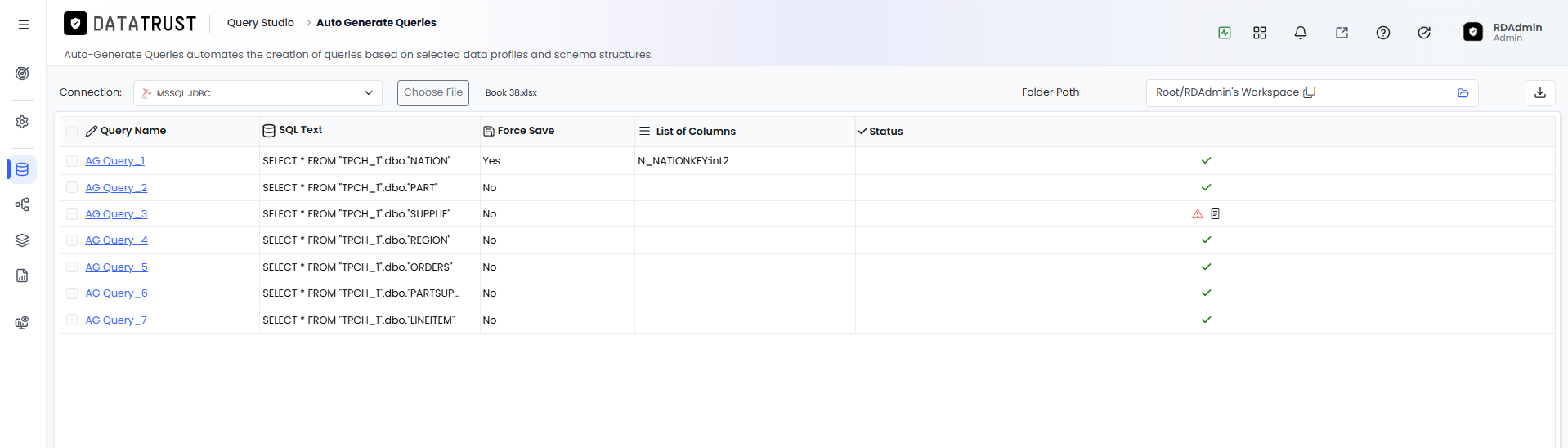Click the Yes Force Save cell
Screen dimensions: 1568x448
click(x=558, y=161)
